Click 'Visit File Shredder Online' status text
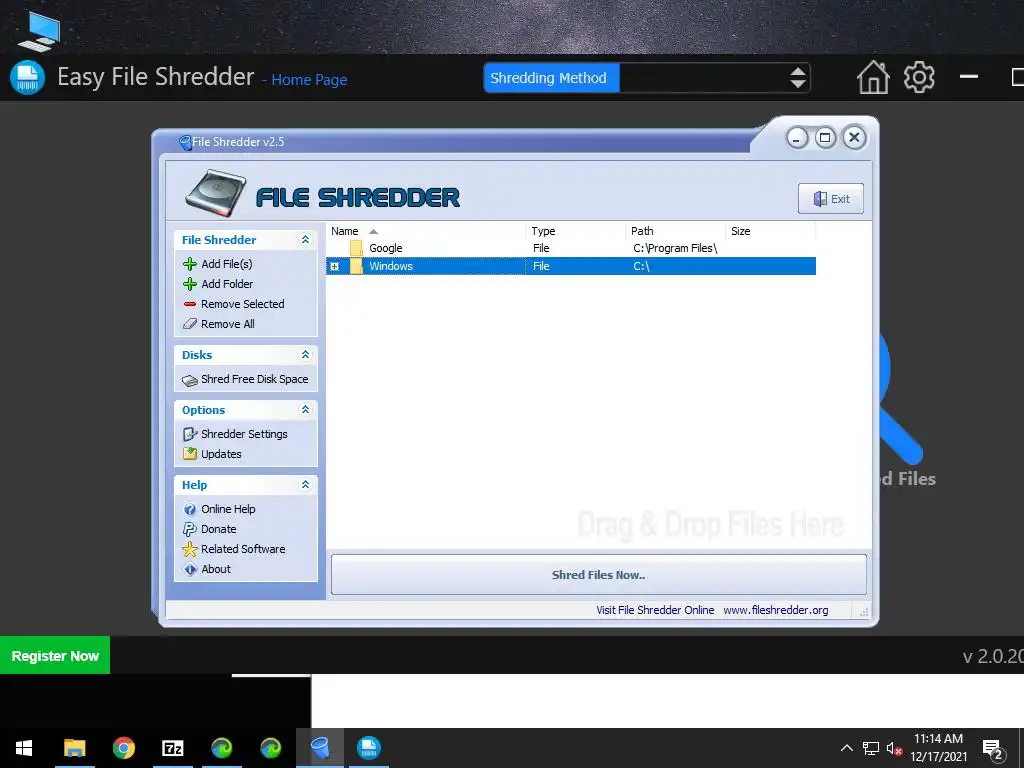Image resolution: width=1024 pixels, height=768 pixels. (655, 610)
